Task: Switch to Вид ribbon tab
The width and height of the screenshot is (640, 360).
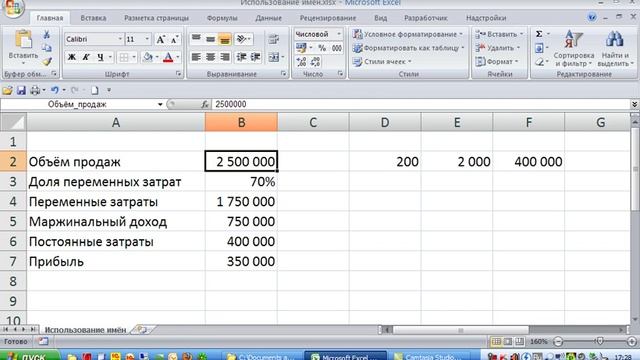Action: coord(380,18)
